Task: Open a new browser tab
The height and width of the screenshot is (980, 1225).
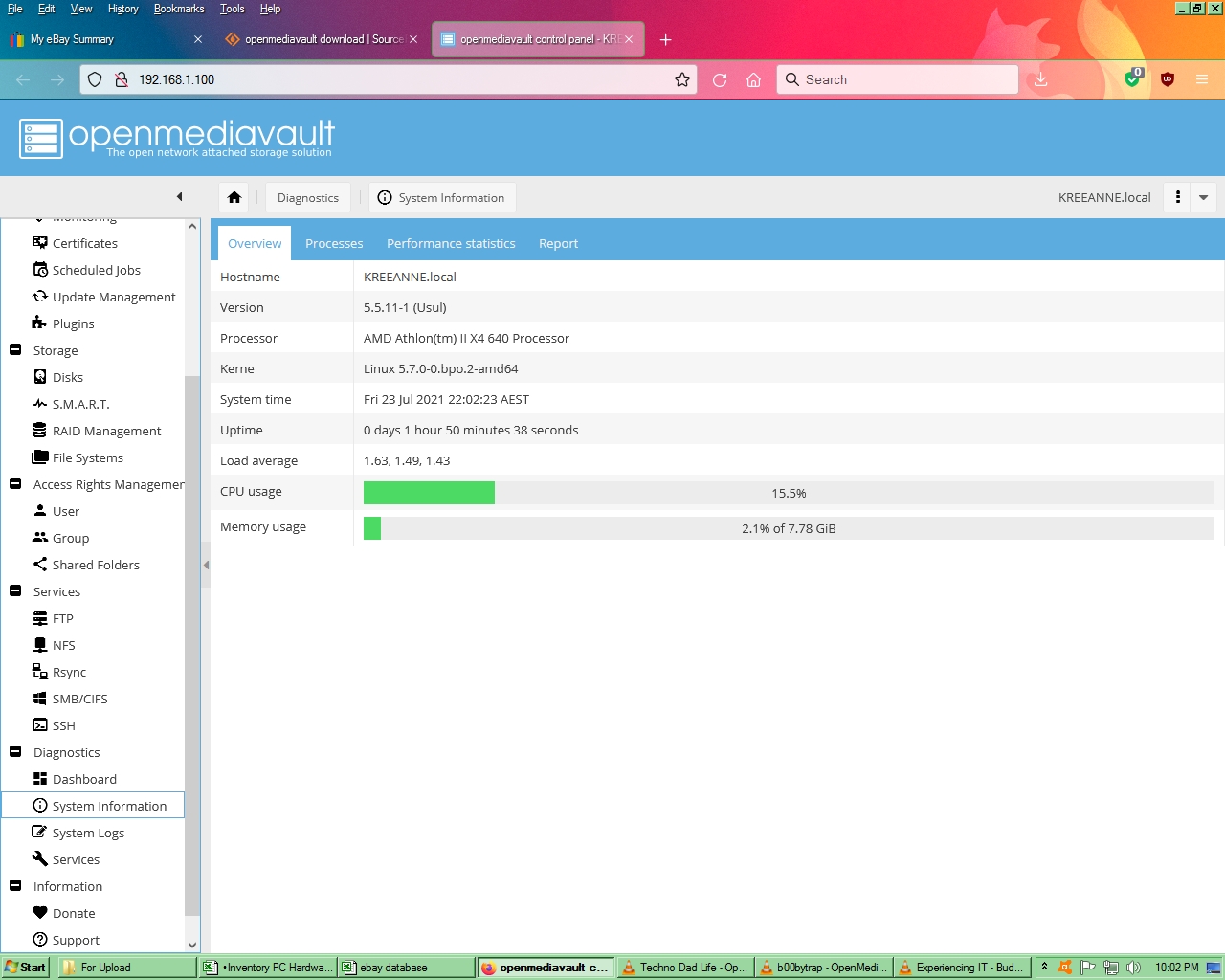Action: click(666, 39)
